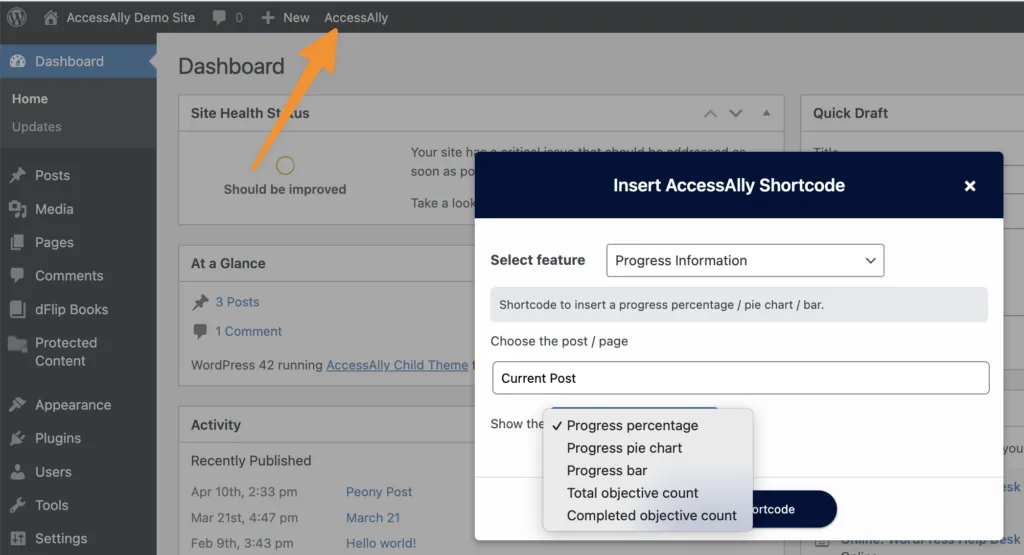Open the Media menu
The image size is (1024, 555).
coord(54,209)
